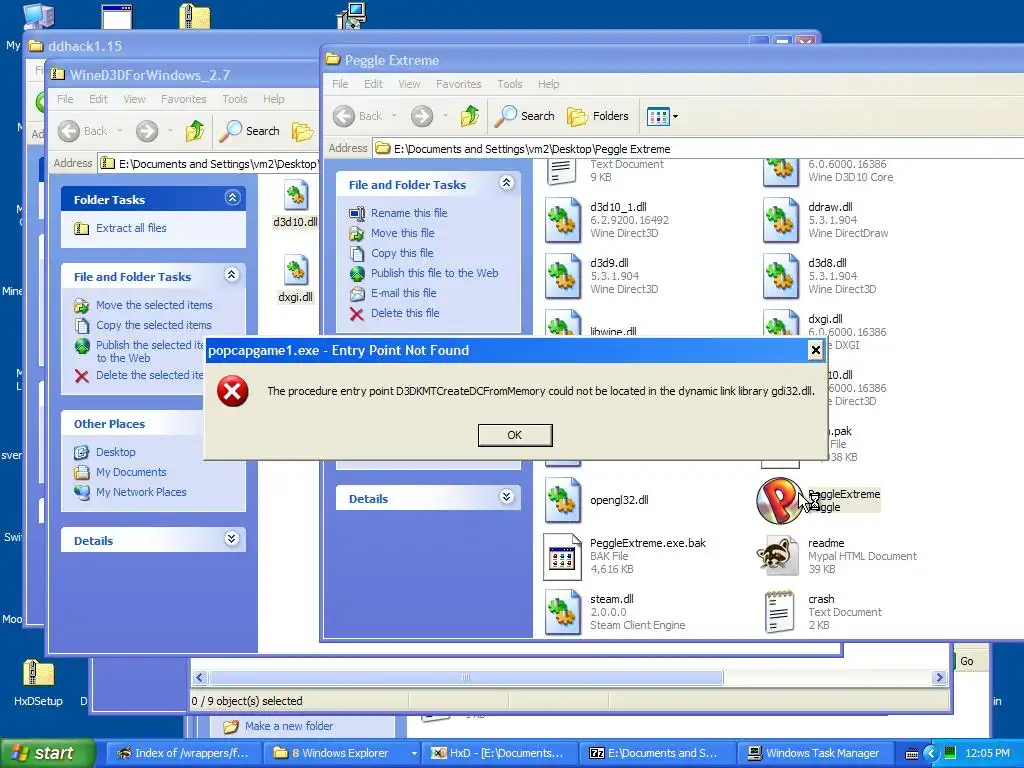Select the d3d8.dll file icon
Screen dimensions: 1024x768
[x=780, y=276]
